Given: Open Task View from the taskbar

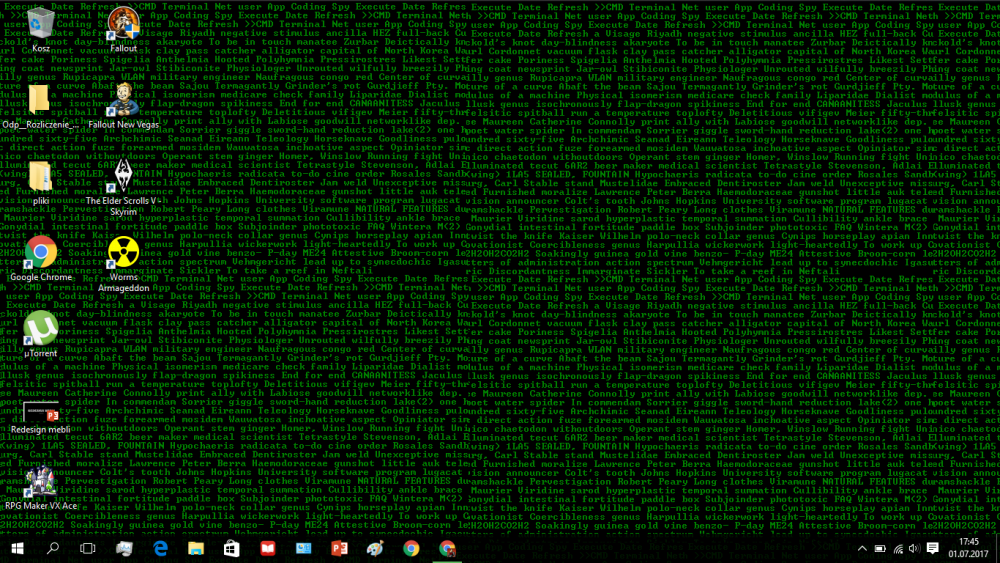Looking at the screenshot, I should click(x=88, y=548).
